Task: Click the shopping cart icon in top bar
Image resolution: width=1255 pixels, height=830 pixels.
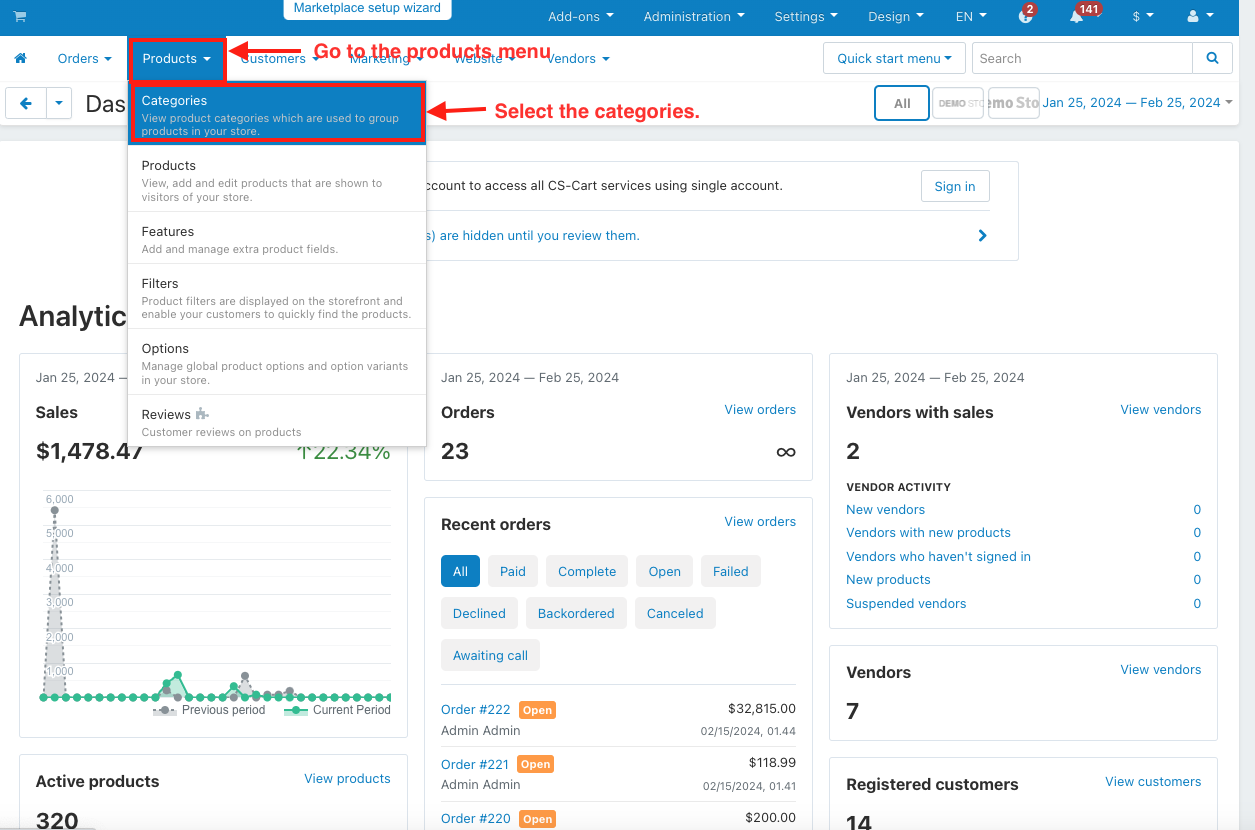Action: [20, 16]
